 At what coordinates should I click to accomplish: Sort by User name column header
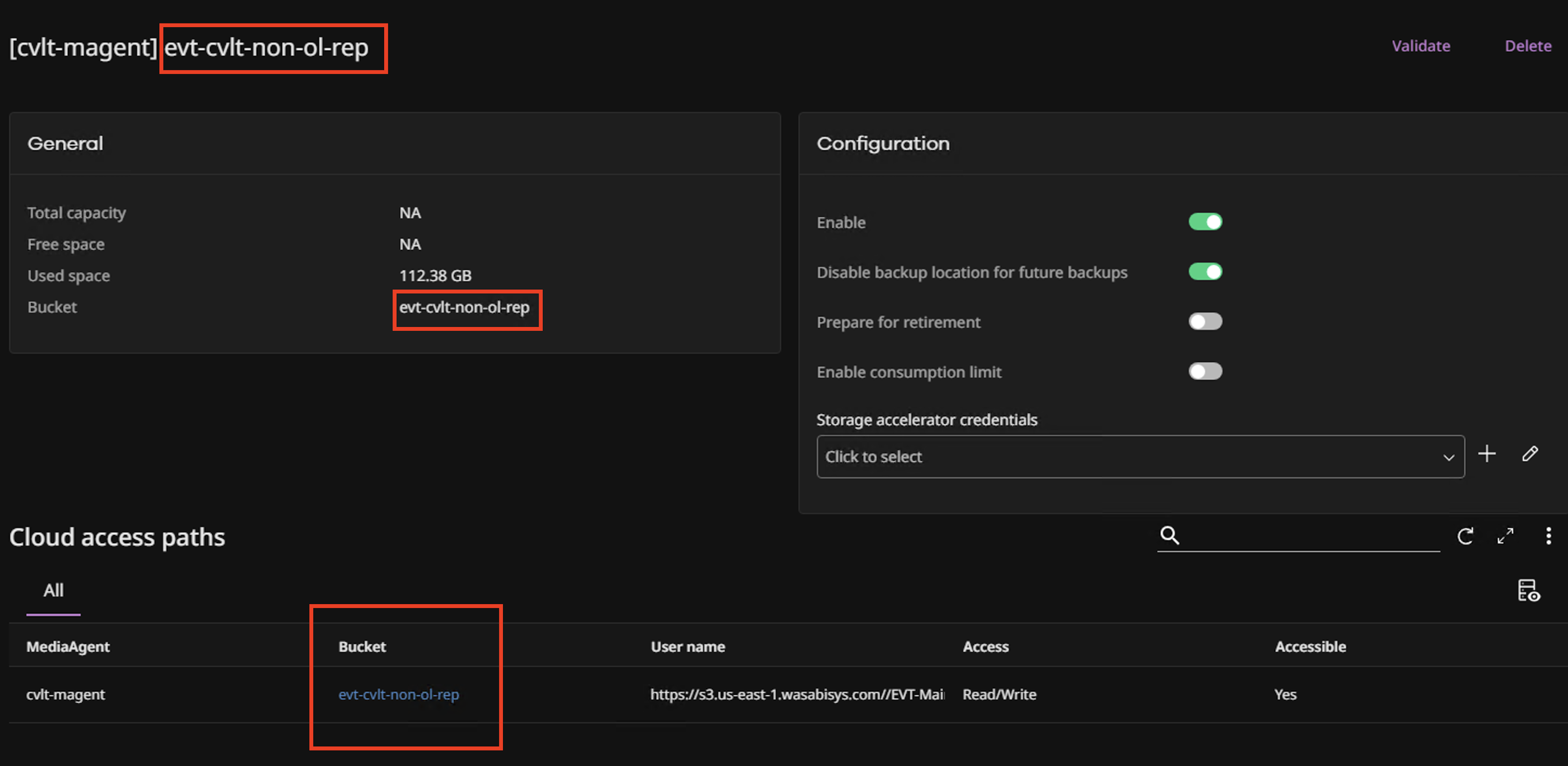688,647
